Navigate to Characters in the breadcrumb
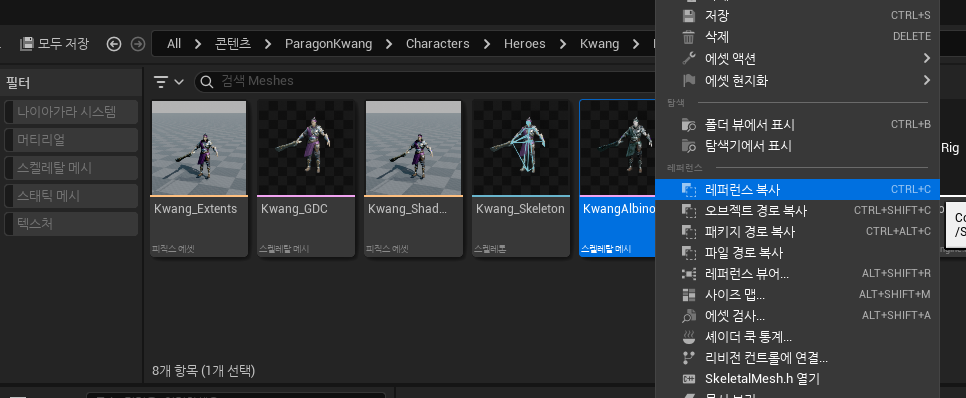 [x=437, y=44]
